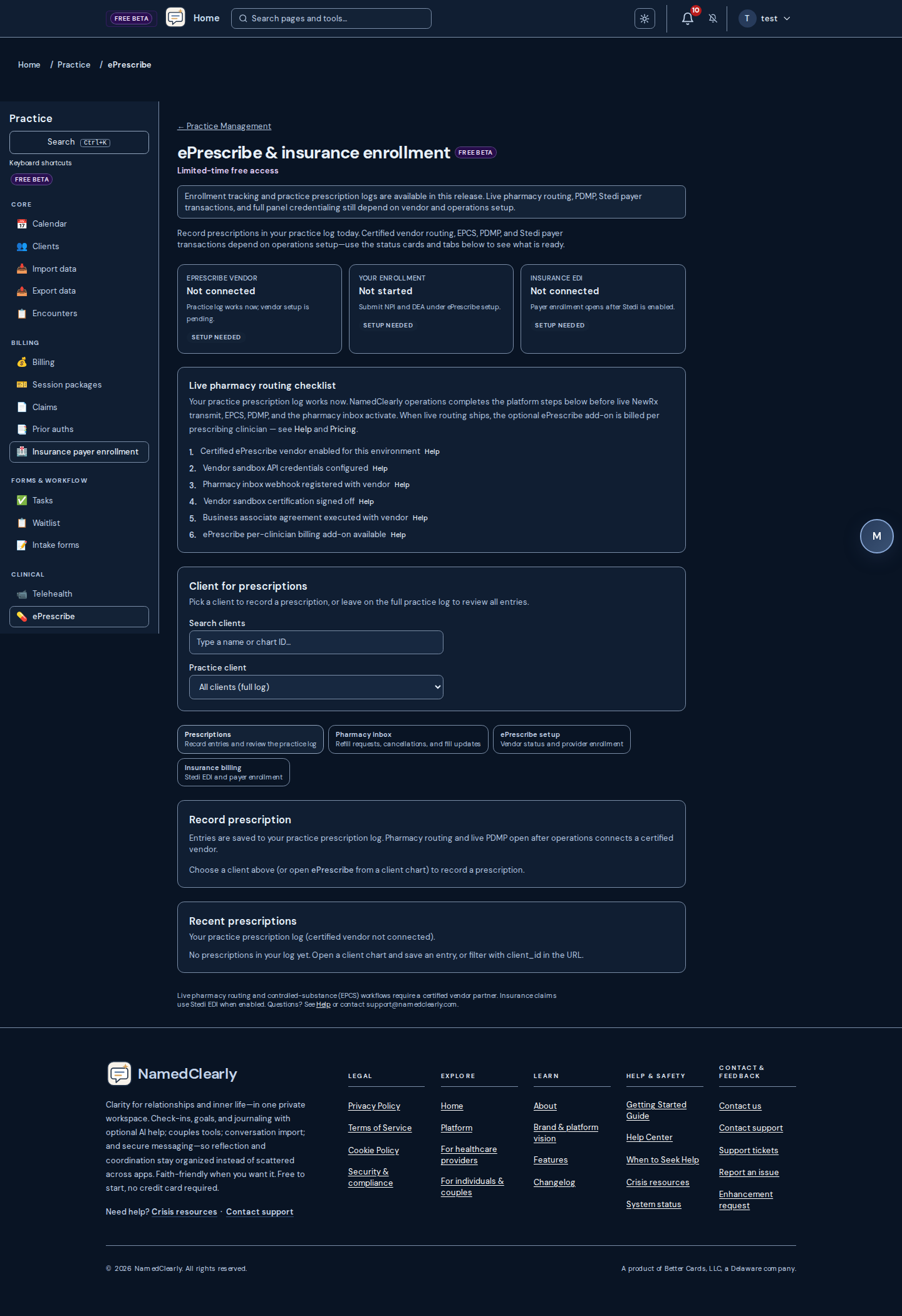Open the System status link
Screen dimensions: 902x1316
pyautogui.click(x=654, y=1205)
